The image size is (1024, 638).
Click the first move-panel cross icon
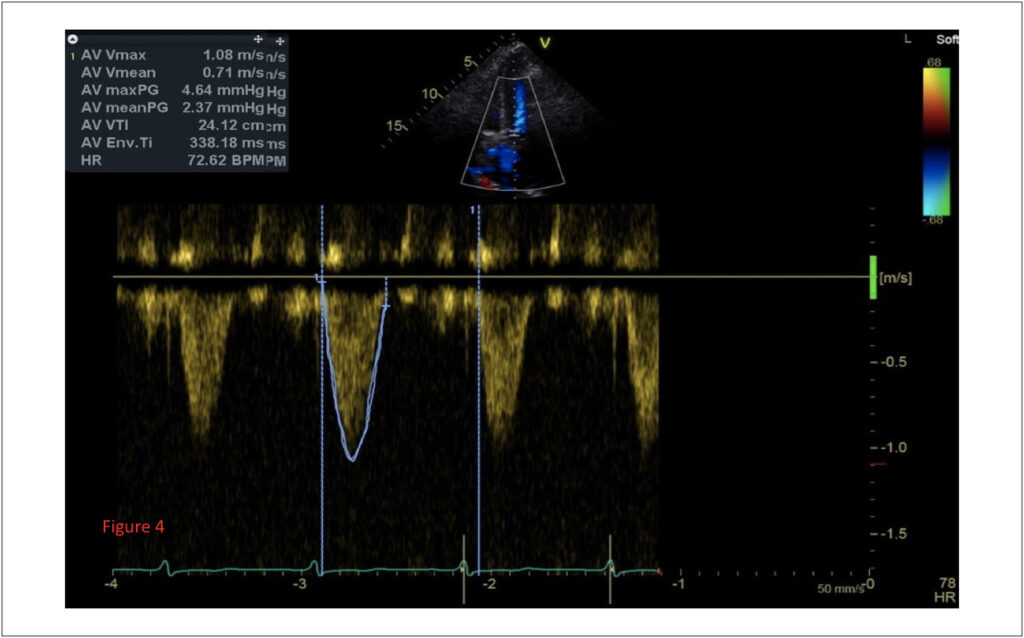click(258, 39)
